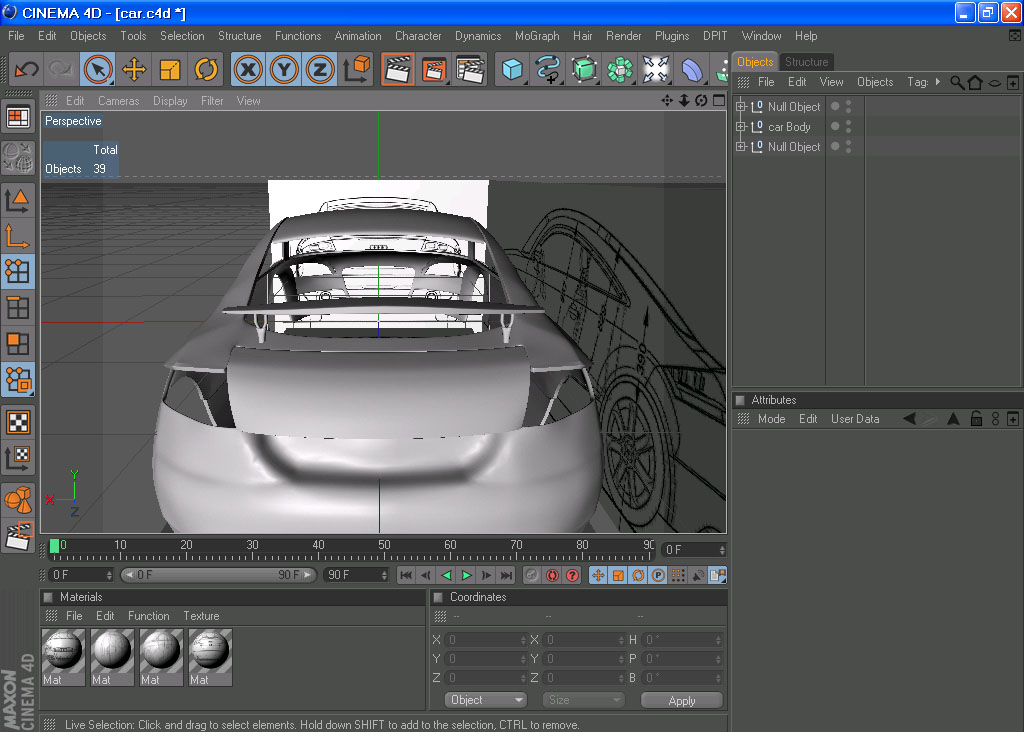Go to end of animation
Screen dimensions: 1024x732
point(507,575)
